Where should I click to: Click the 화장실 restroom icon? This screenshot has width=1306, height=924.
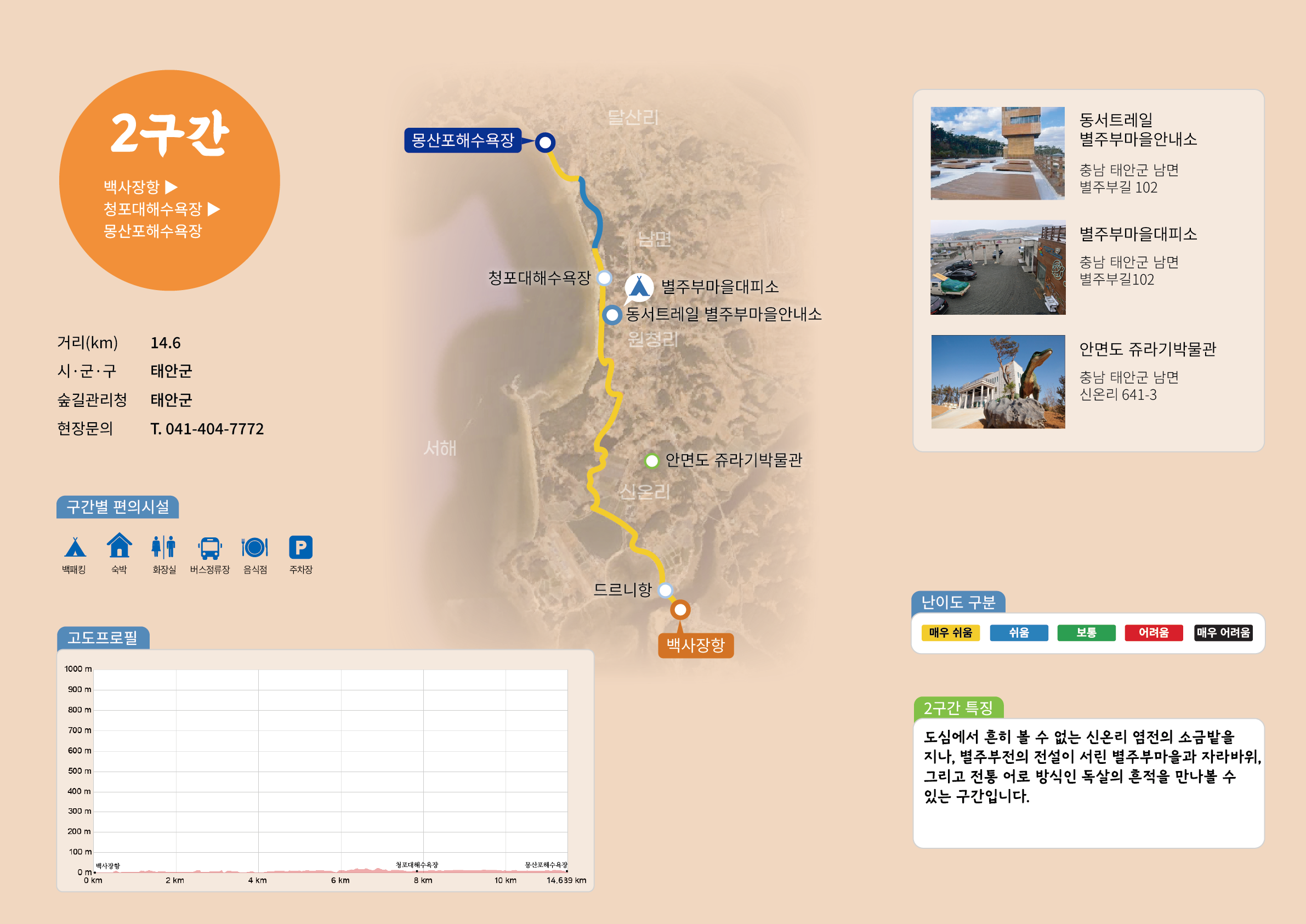(x=164, y=547)
